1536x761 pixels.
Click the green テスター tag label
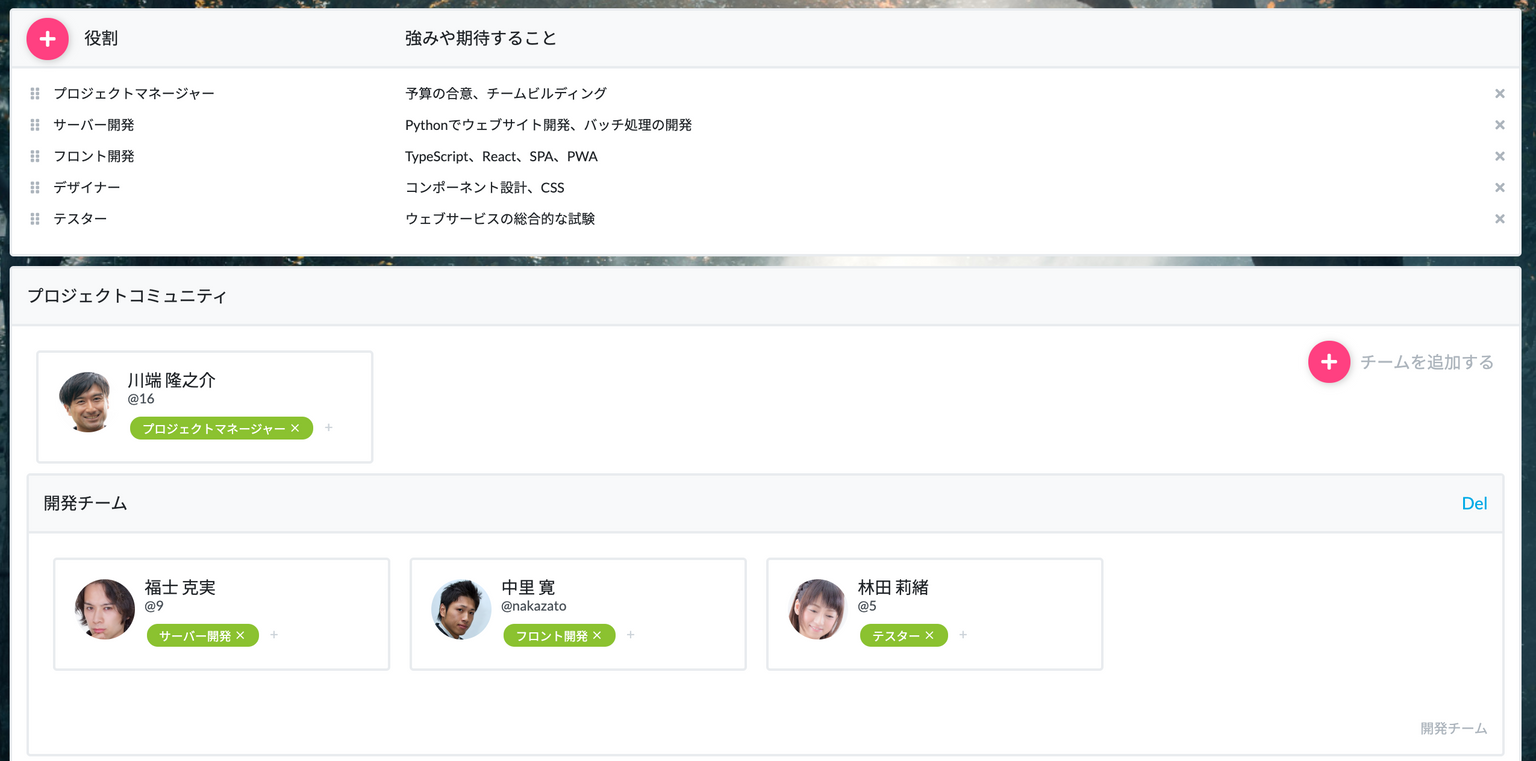click(896, 636)
